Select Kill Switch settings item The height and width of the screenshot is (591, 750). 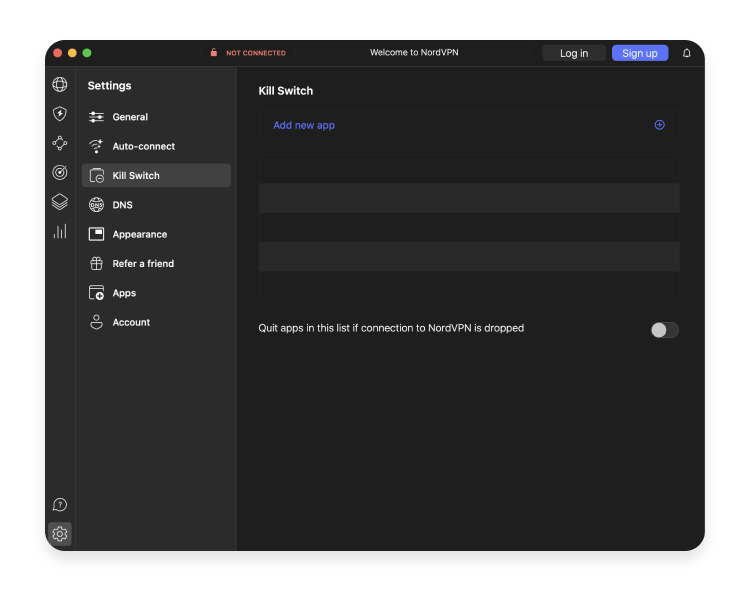pos(156,175)
